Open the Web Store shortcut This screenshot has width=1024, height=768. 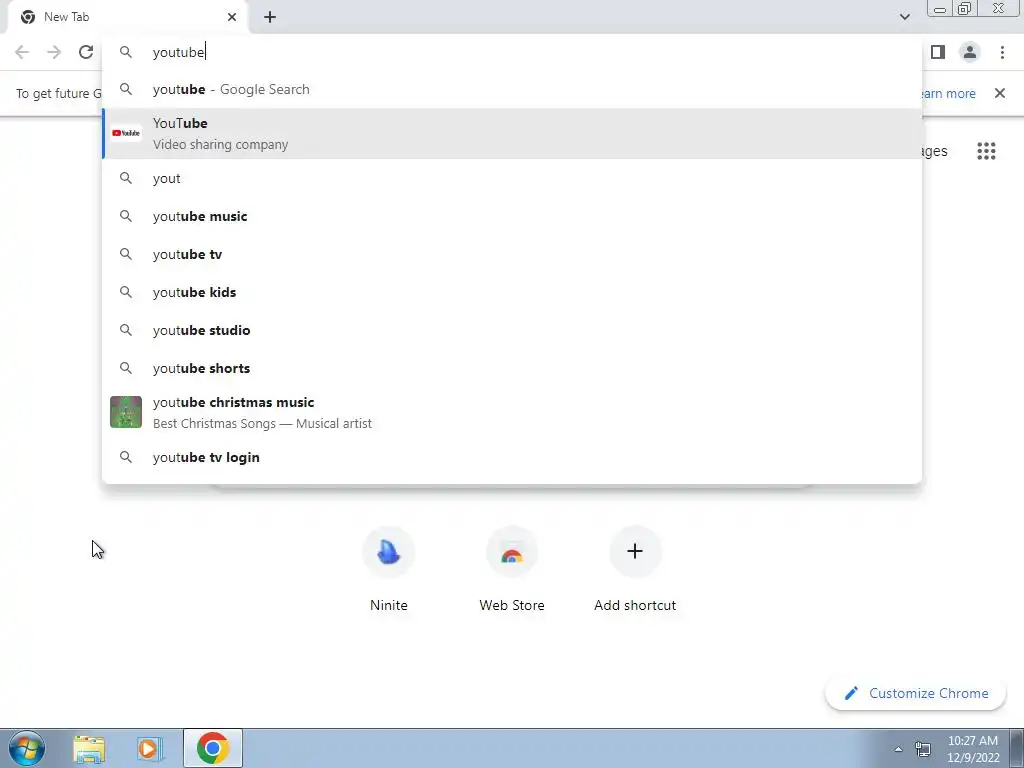[512, 569]
